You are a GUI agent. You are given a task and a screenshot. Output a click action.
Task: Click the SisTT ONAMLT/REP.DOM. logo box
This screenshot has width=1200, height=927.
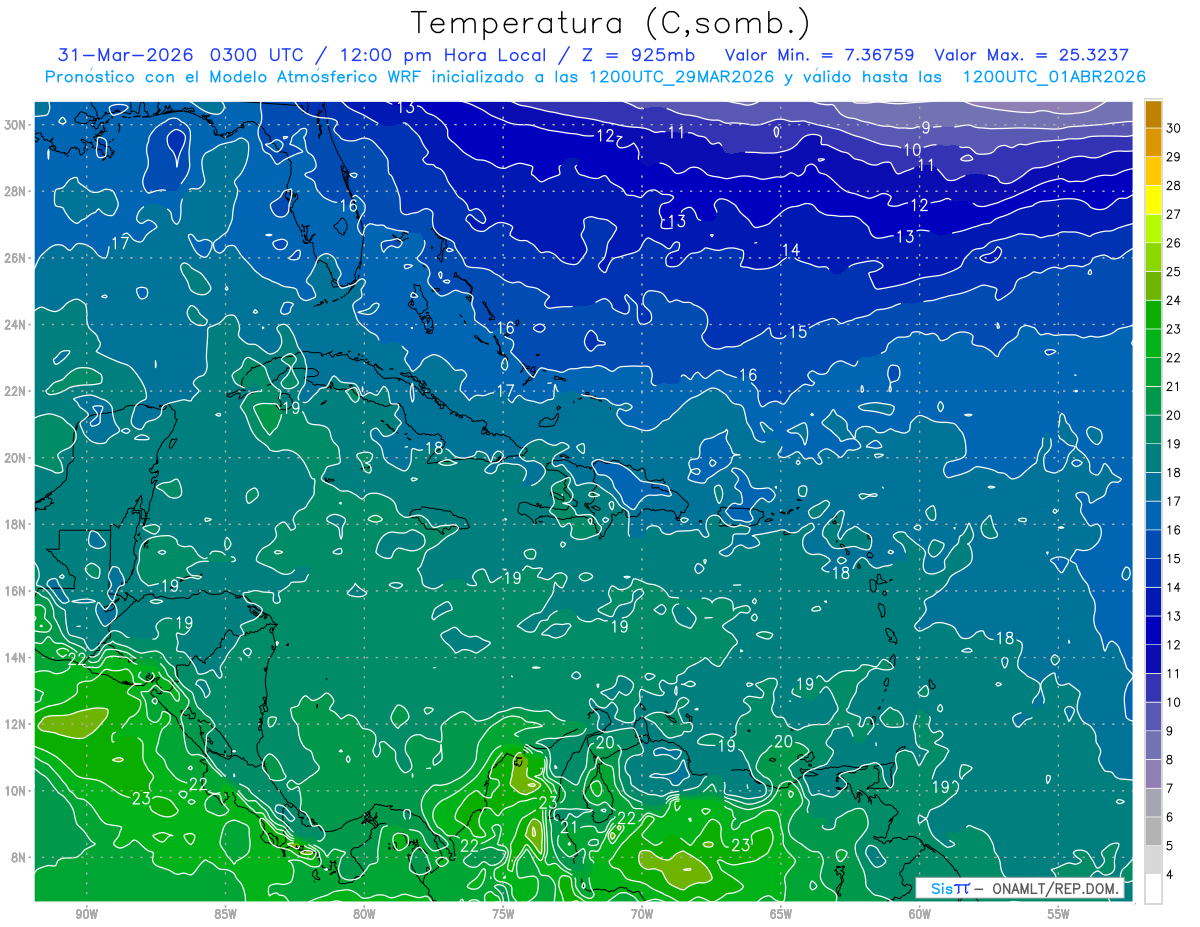[x=1020, y=888]
